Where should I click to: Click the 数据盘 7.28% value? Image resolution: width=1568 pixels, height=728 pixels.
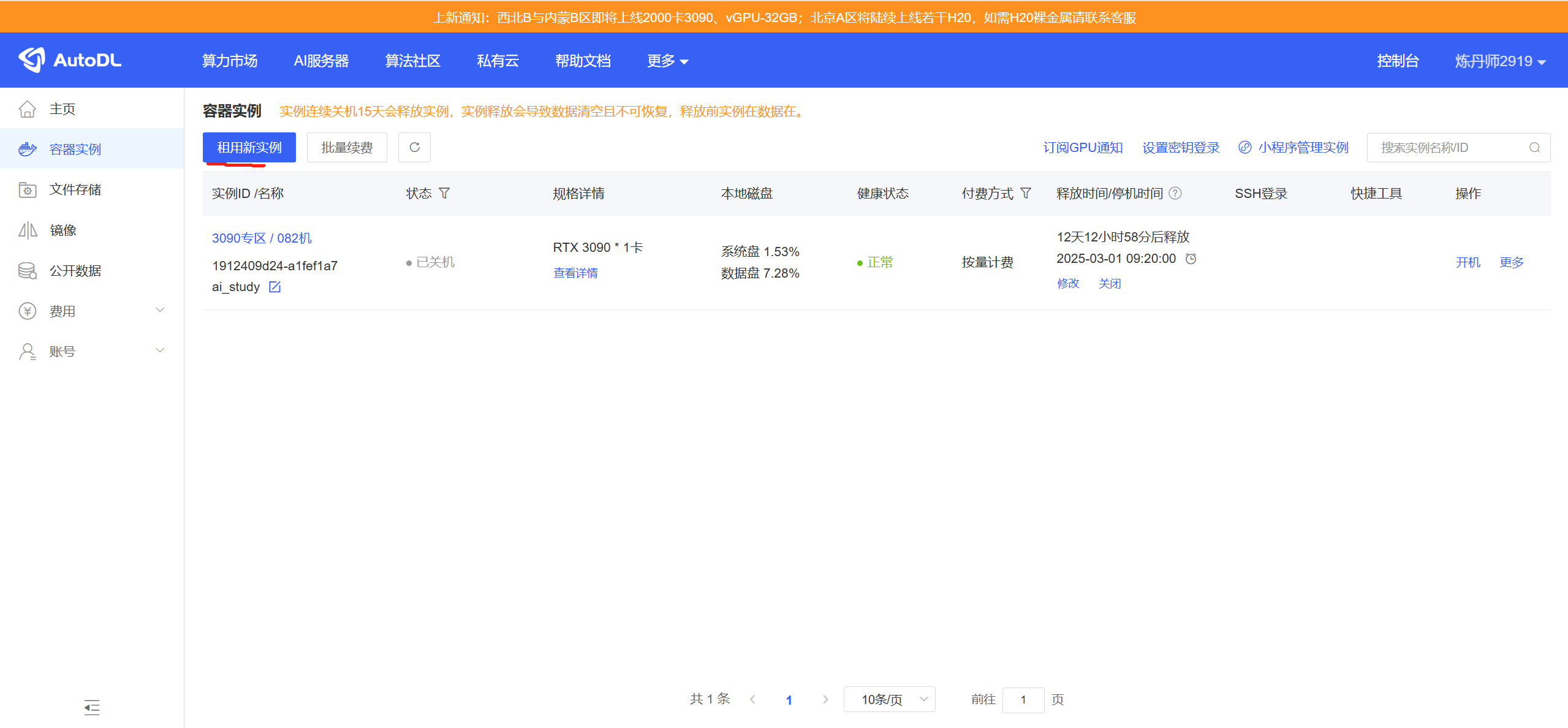tap(760, 273)
